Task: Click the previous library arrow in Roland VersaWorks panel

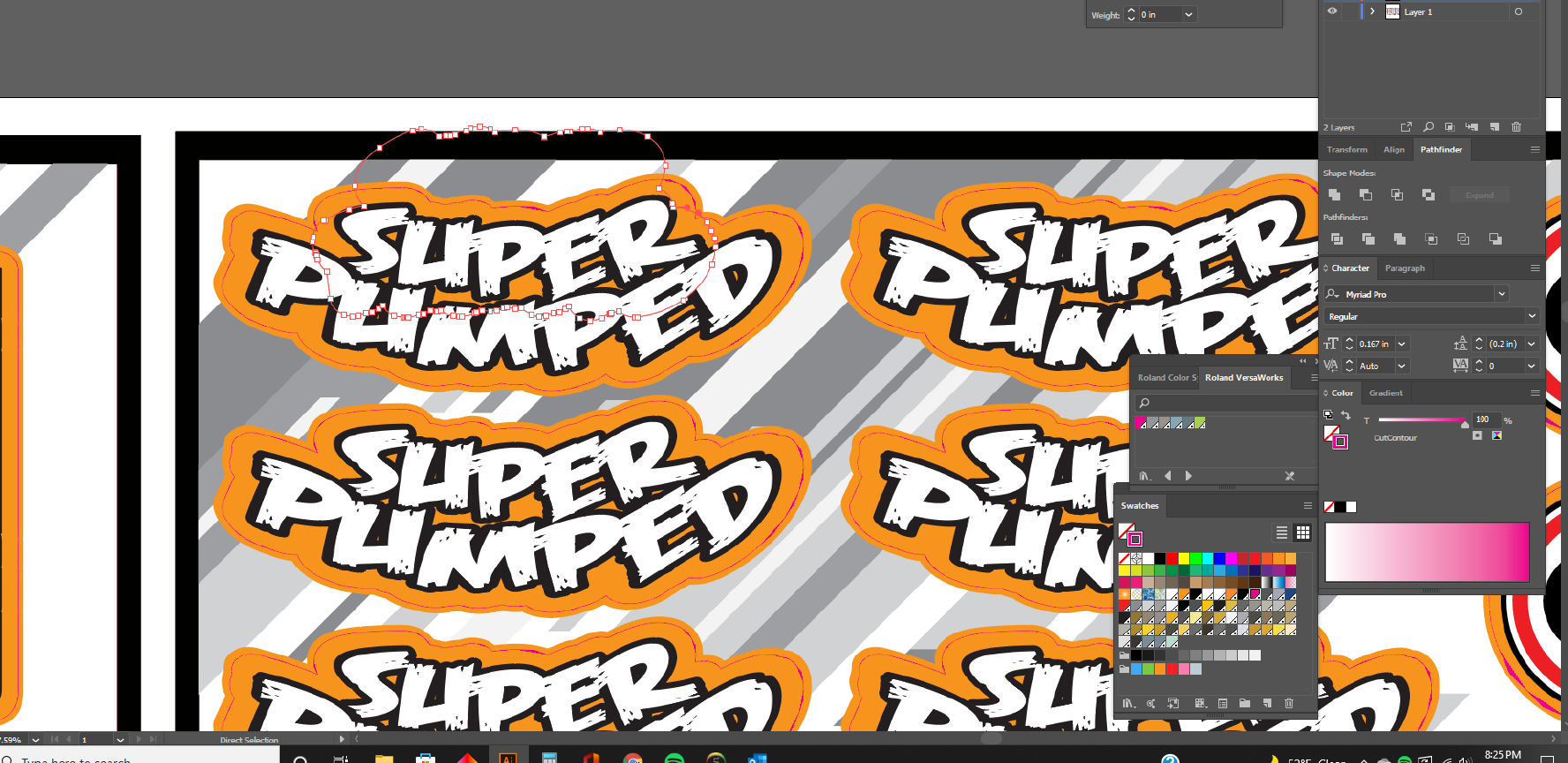Action: 1168,476
